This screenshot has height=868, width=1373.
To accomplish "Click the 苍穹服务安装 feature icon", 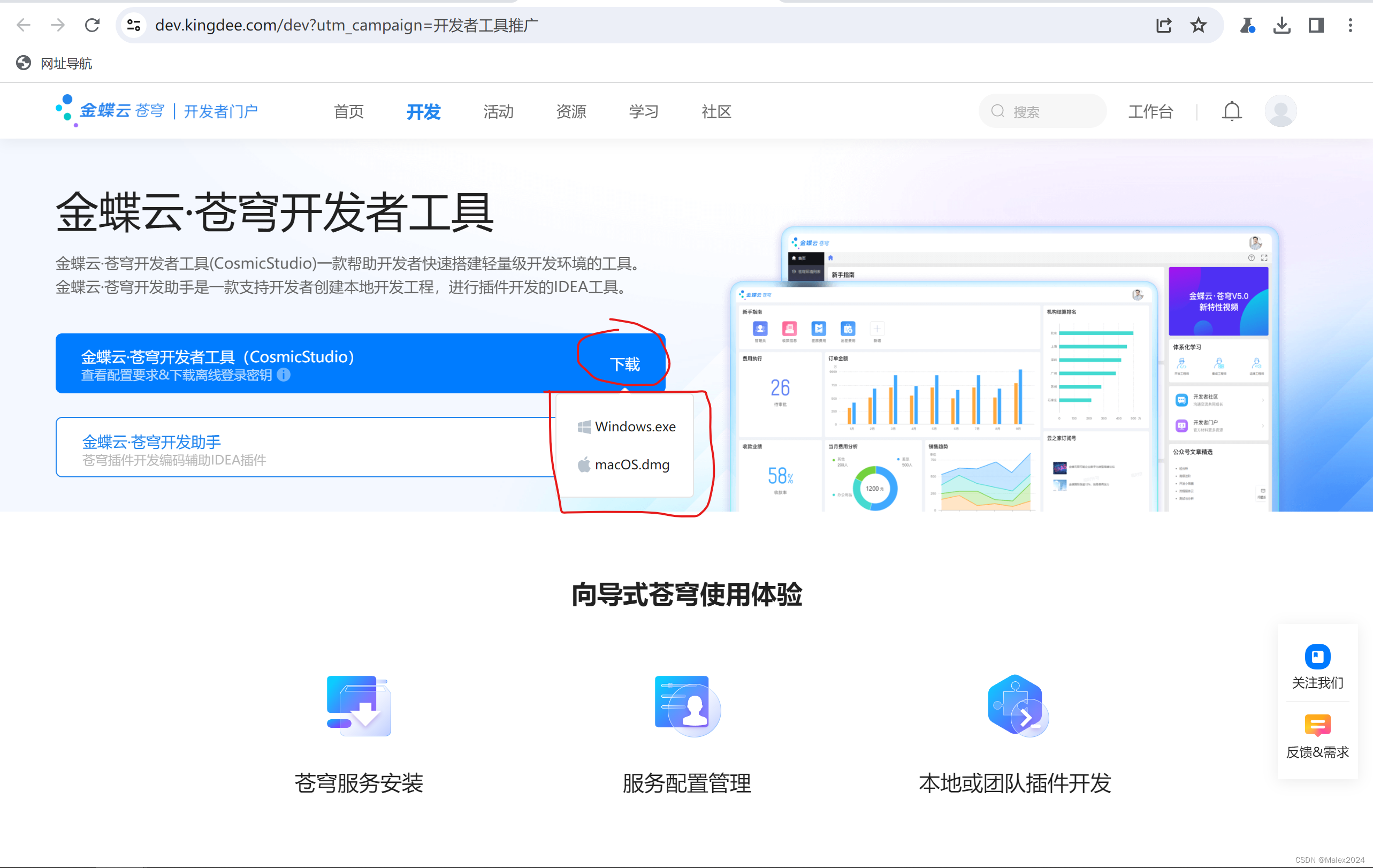I will point(358,706).
